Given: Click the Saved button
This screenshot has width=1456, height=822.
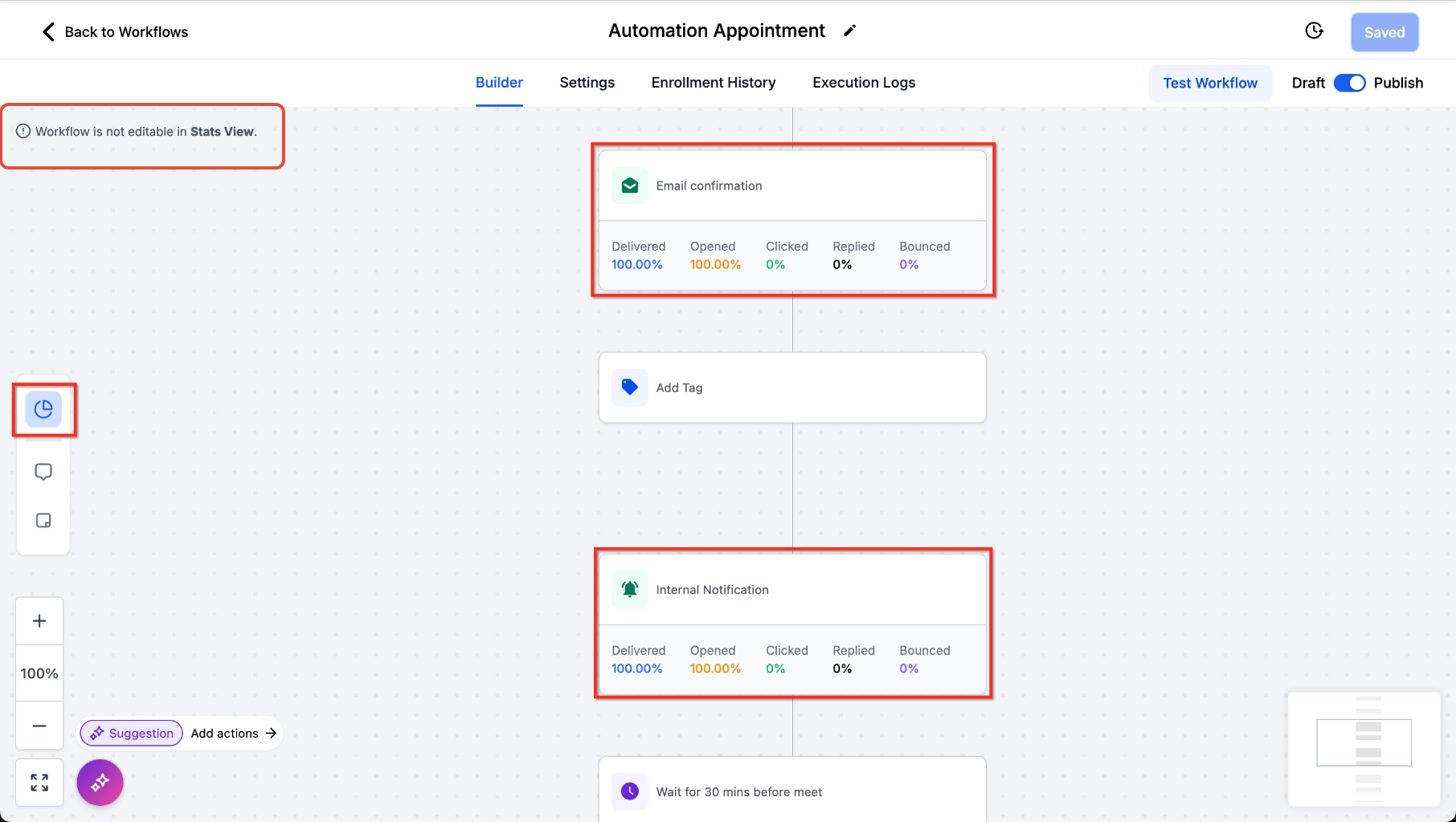Looking at the screenshot, I should pyautogui.click(x=1384, y=32).
